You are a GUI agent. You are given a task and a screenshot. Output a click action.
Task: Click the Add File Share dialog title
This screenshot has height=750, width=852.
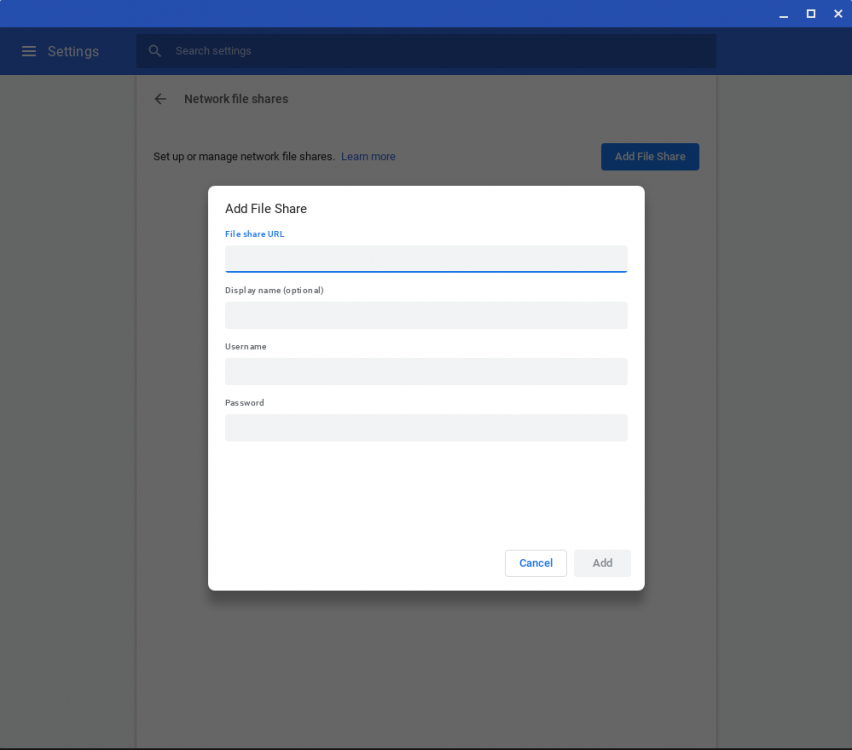click(x=266, y=209)
